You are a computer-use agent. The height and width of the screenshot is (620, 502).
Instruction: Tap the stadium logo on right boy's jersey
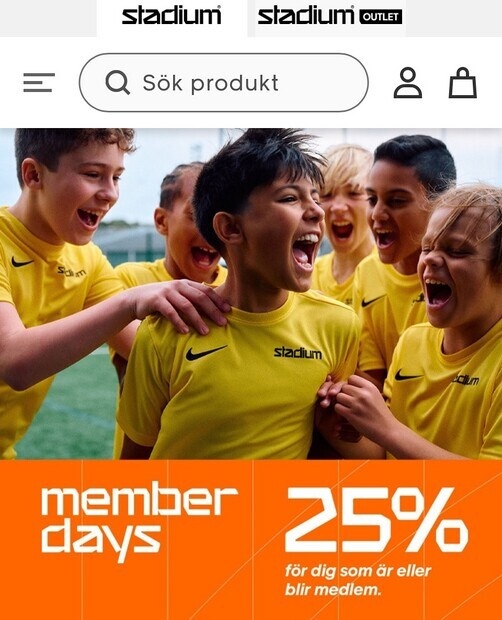coord(466,380)
